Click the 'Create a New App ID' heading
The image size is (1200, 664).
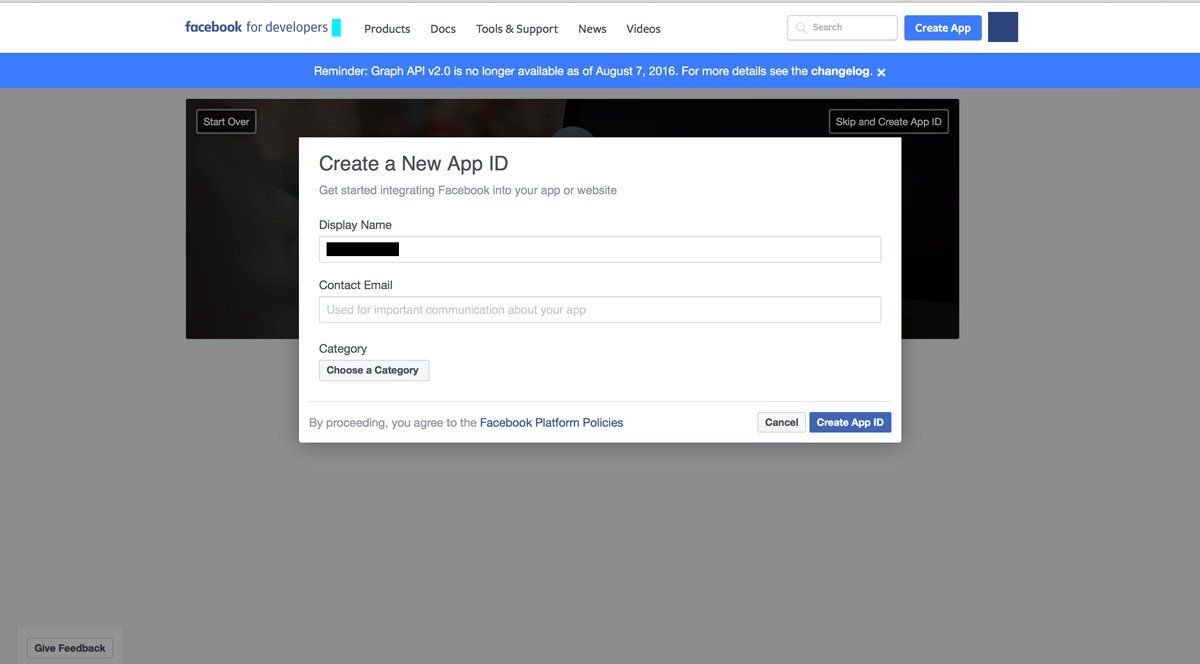pos(413,164)
